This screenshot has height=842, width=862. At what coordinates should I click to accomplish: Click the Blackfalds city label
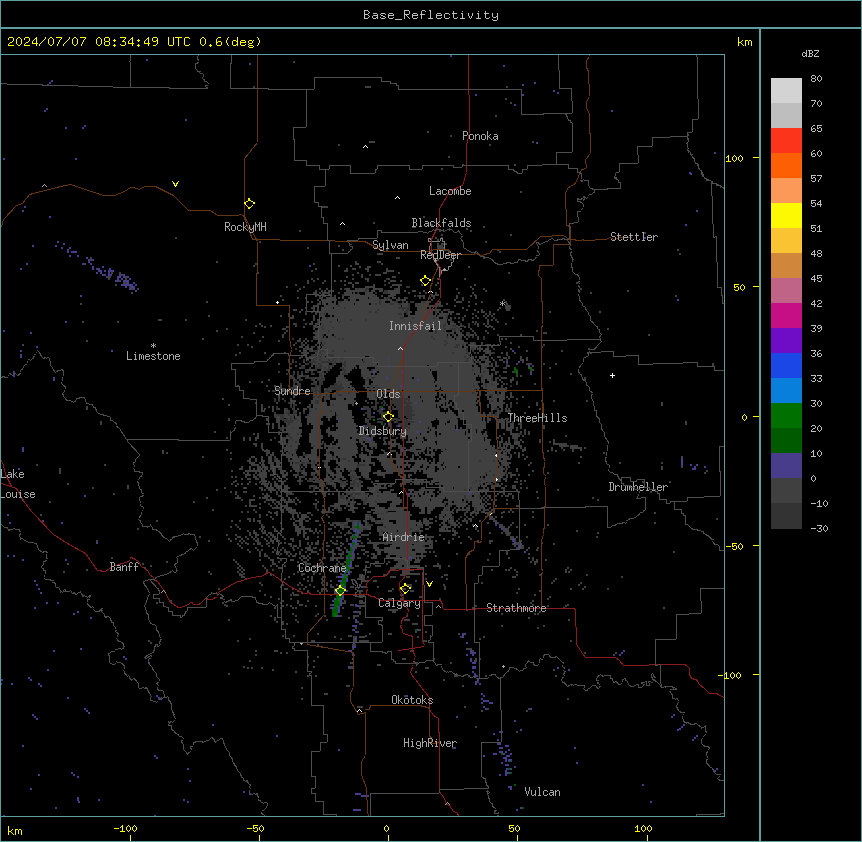[441, 223]
